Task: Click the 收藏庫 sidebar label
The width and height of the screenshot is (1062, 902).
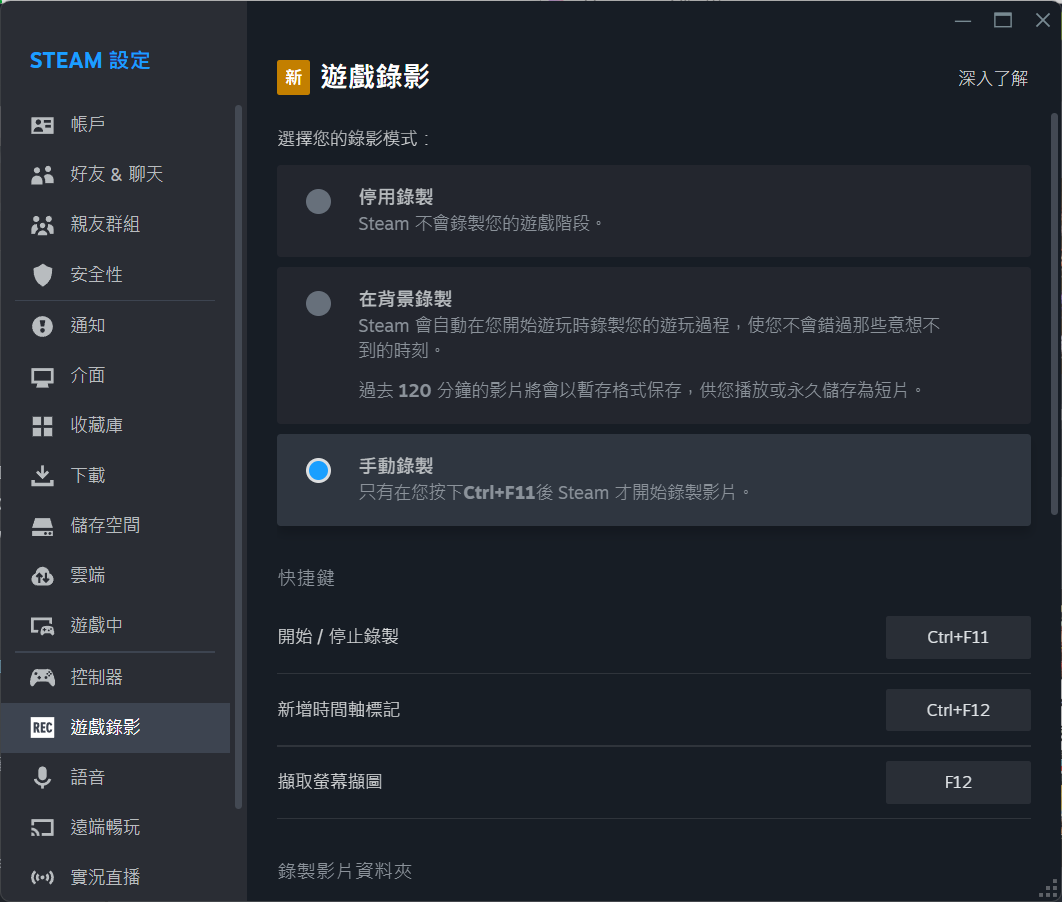Action: (97, 425)
